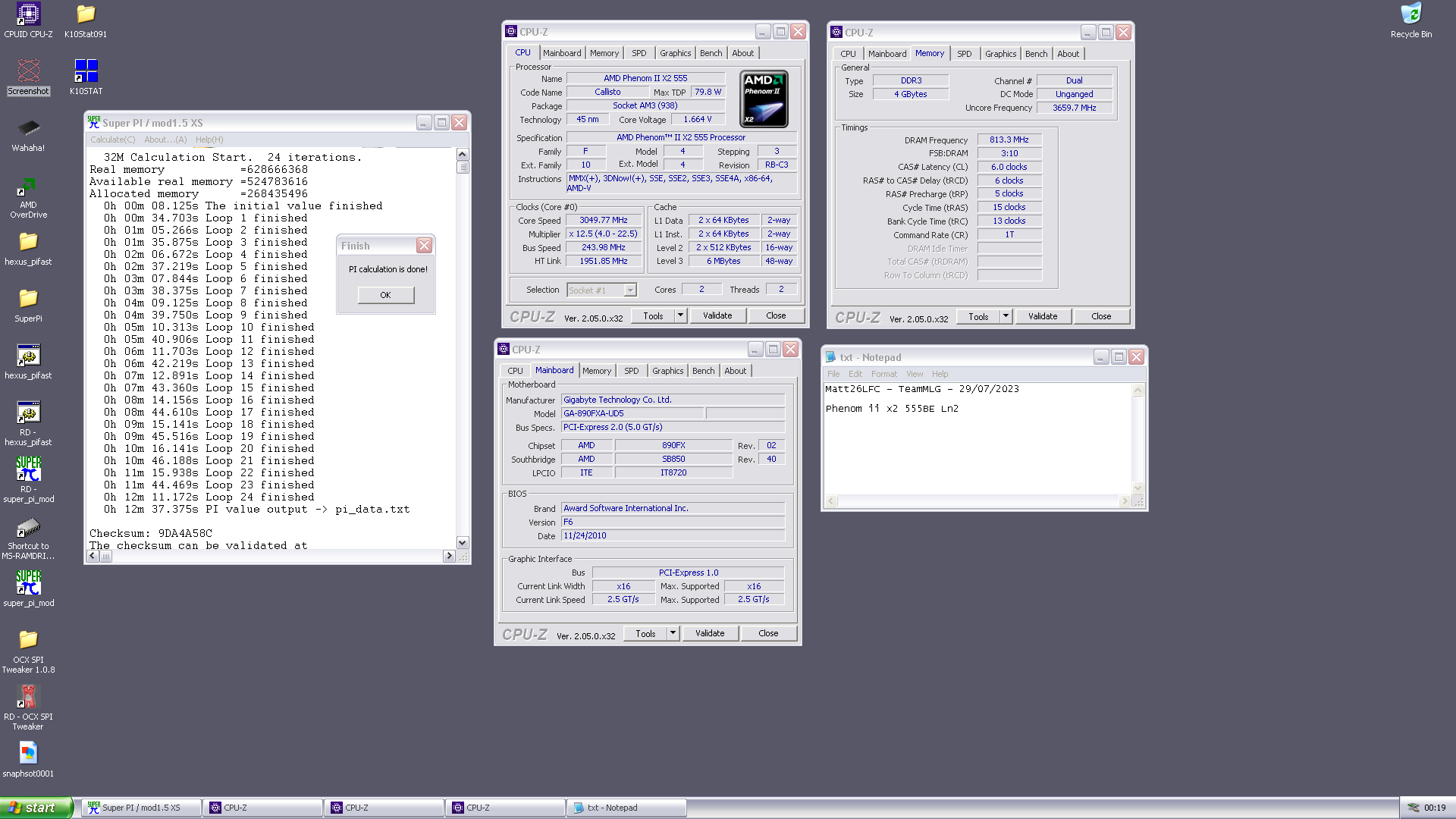Click Tools button in Memory CPU-Z window
Image resolution: width=1456 pixels, height=819 pixels.
(978, 316)
